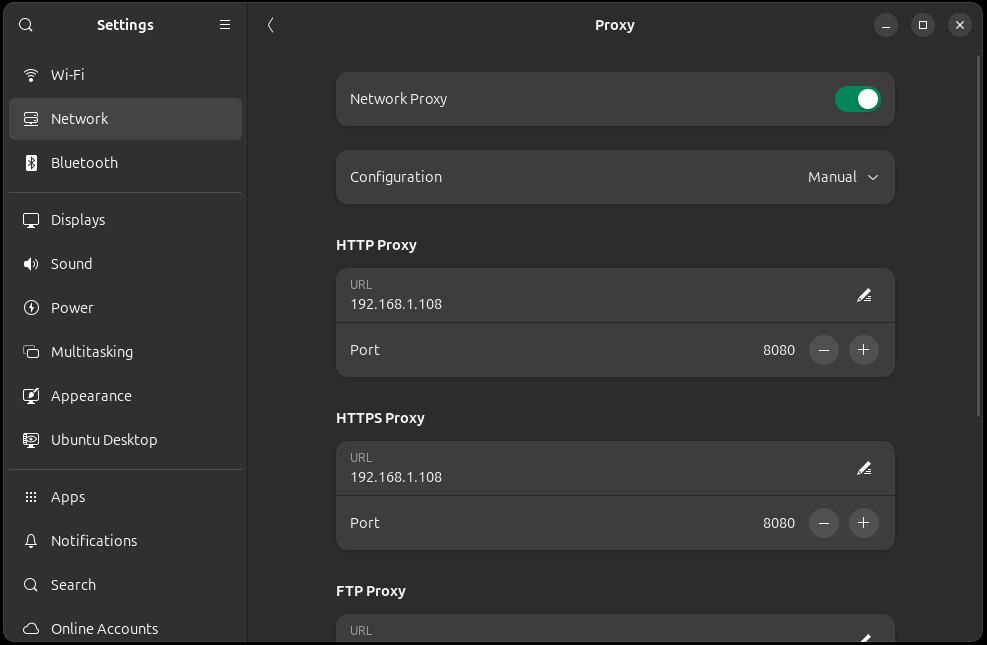Increase the HTTP Proxy port with plus
Viewport: 987px width, 645px height.
[864, 350]
